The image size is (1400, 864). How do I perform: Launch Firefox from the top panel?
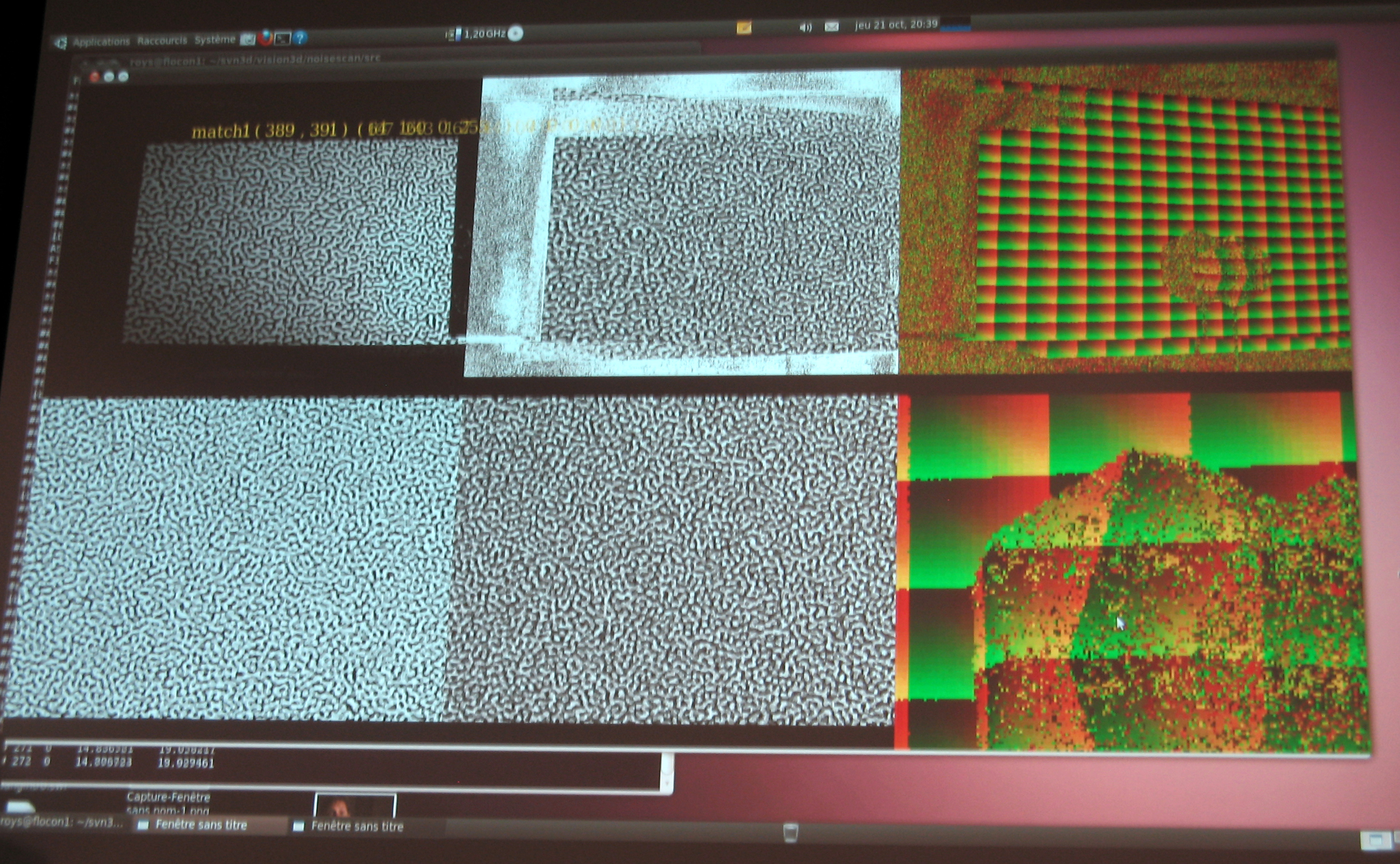click(265, 38)
